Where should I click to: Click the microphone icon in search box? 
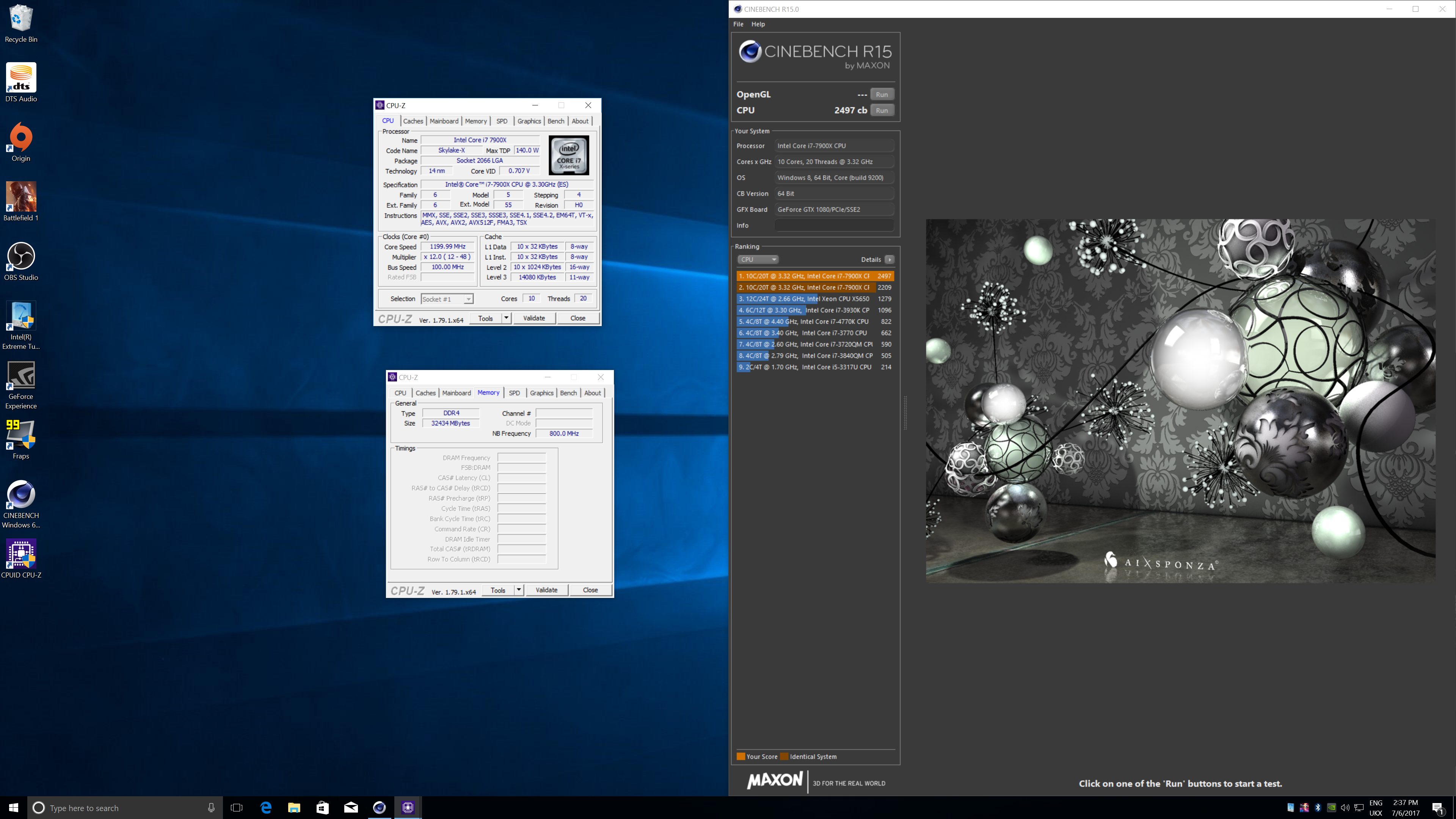211,808
